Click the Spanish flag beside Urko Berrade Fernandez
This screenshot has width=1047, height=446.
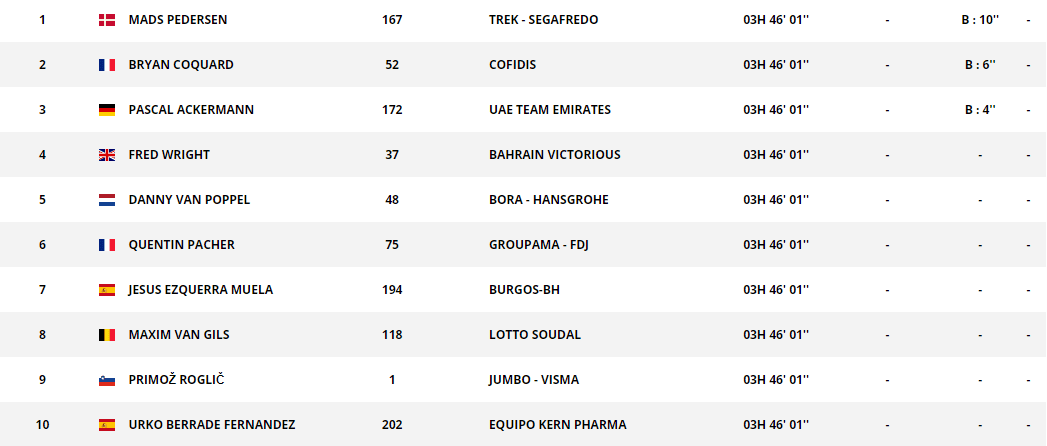(107, 425)
